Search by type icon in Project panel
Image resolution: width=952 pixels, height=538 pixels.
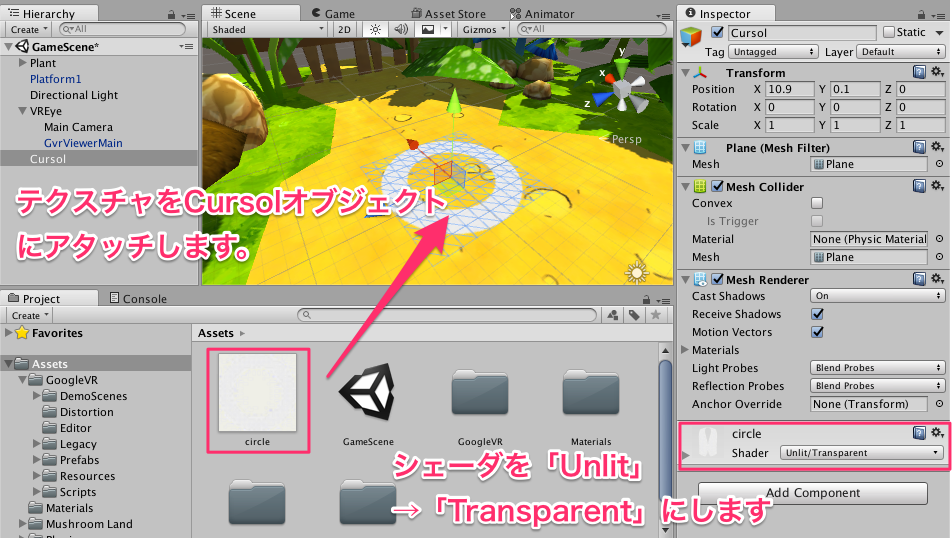613,315
